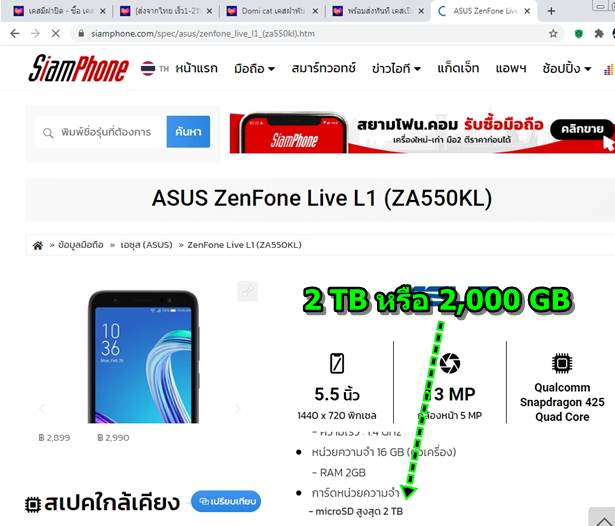Click the browser back arrow
The width and height of the screenshot is (615, 526).
[15, 34]
